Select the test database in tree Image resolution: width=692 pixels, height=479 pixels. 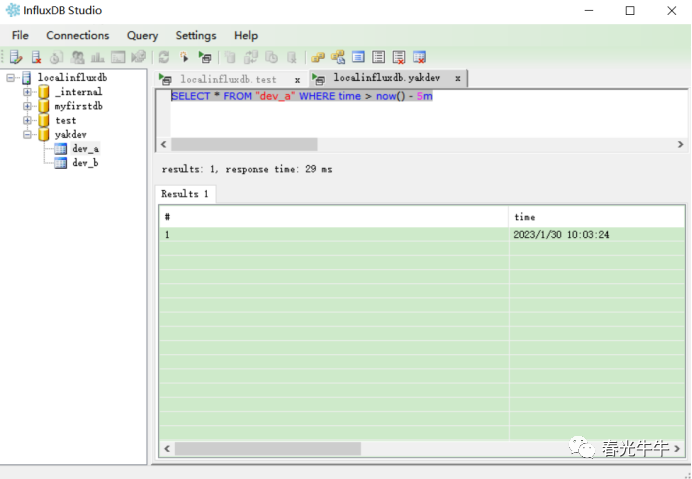tap(65, 121)
